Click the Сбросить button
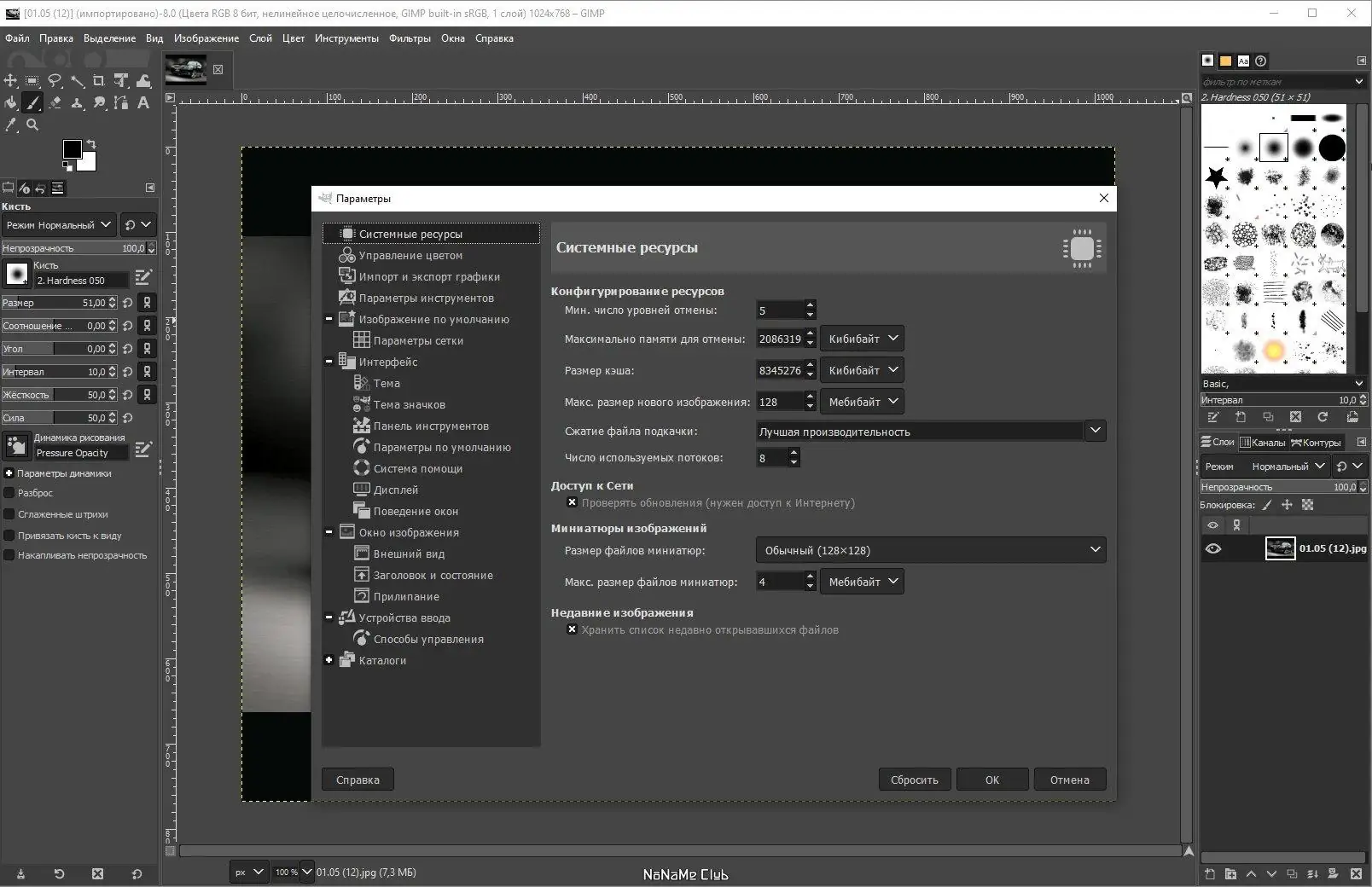This screenshot has height=887, width=1372. [x=914, y=780]
